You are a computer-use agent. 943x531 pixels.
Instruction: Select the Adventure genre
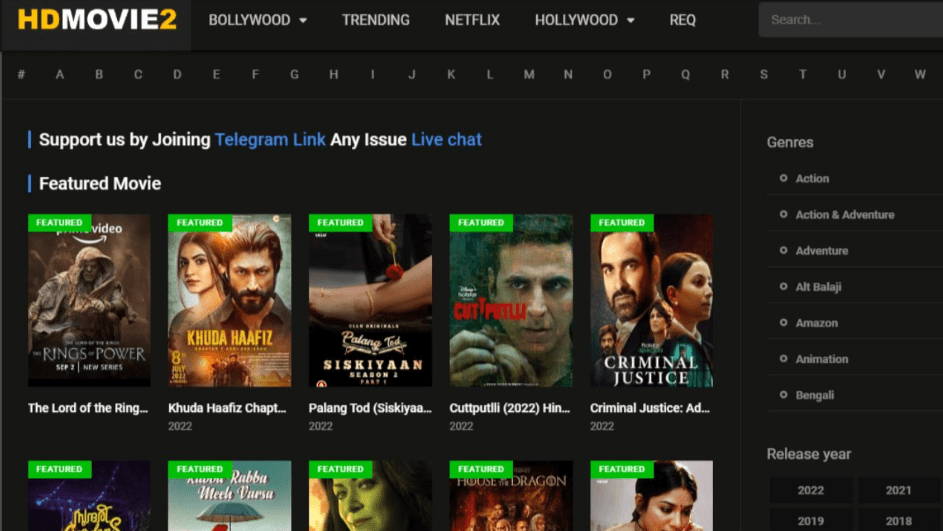pyautogui.click(x=822, y=251)
